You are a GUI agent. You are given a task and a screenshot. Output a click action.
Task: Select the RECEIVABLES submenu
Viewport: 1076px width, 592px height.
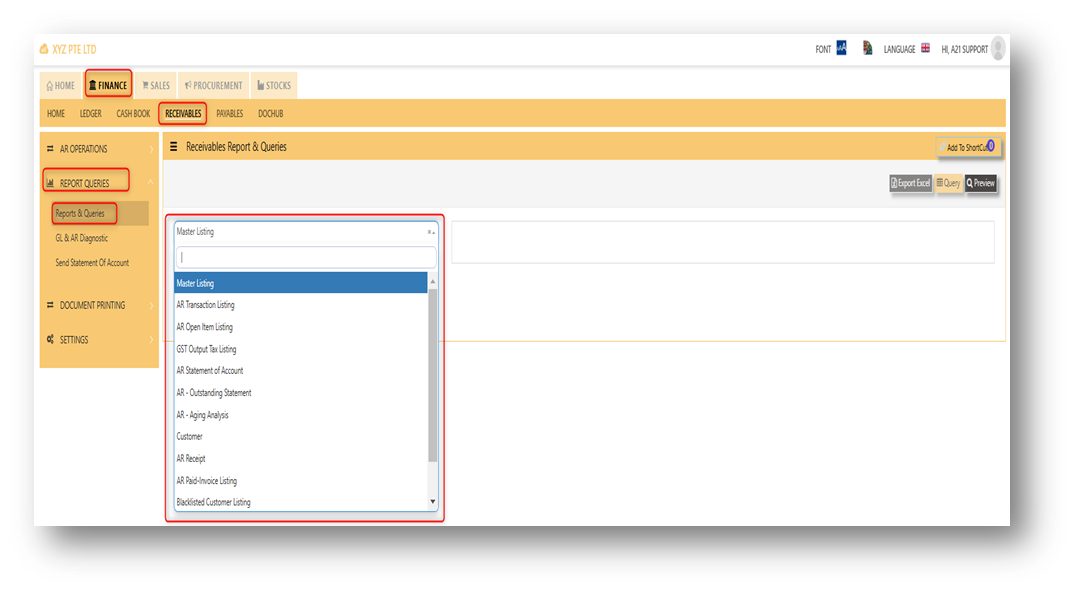(183, 114)
